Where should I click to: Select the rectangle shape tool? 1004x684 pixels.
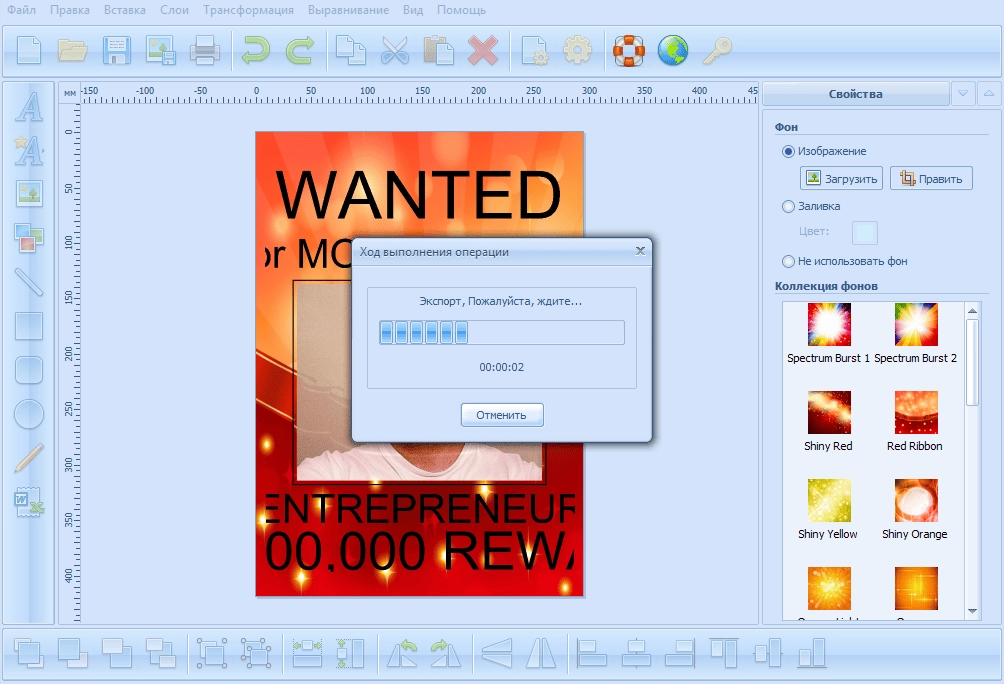[29, 326]
